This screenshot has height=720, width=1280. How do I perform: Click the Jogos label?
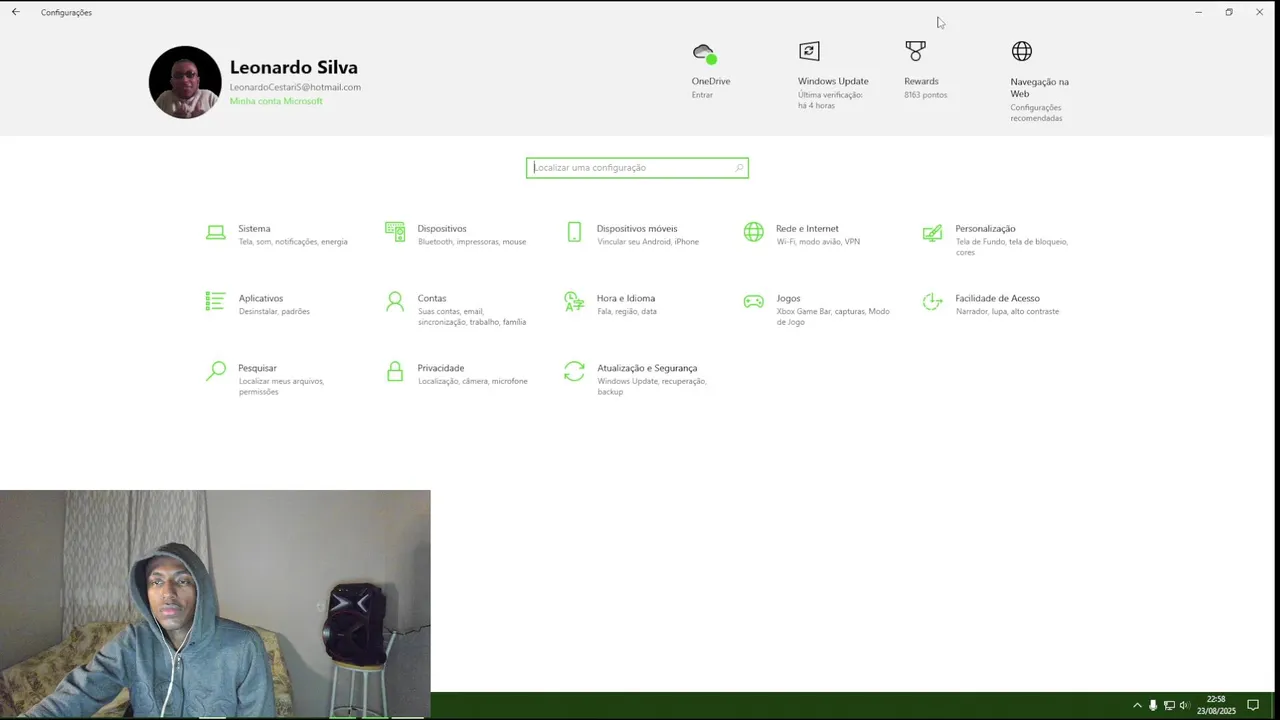(x=788, y=298)
